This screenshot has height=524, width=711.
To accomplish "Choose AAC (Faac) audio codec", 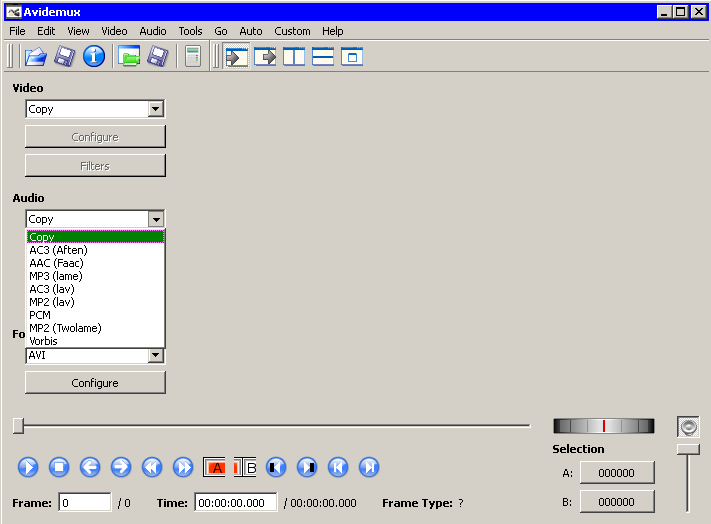I will click(x=95, y=263).
